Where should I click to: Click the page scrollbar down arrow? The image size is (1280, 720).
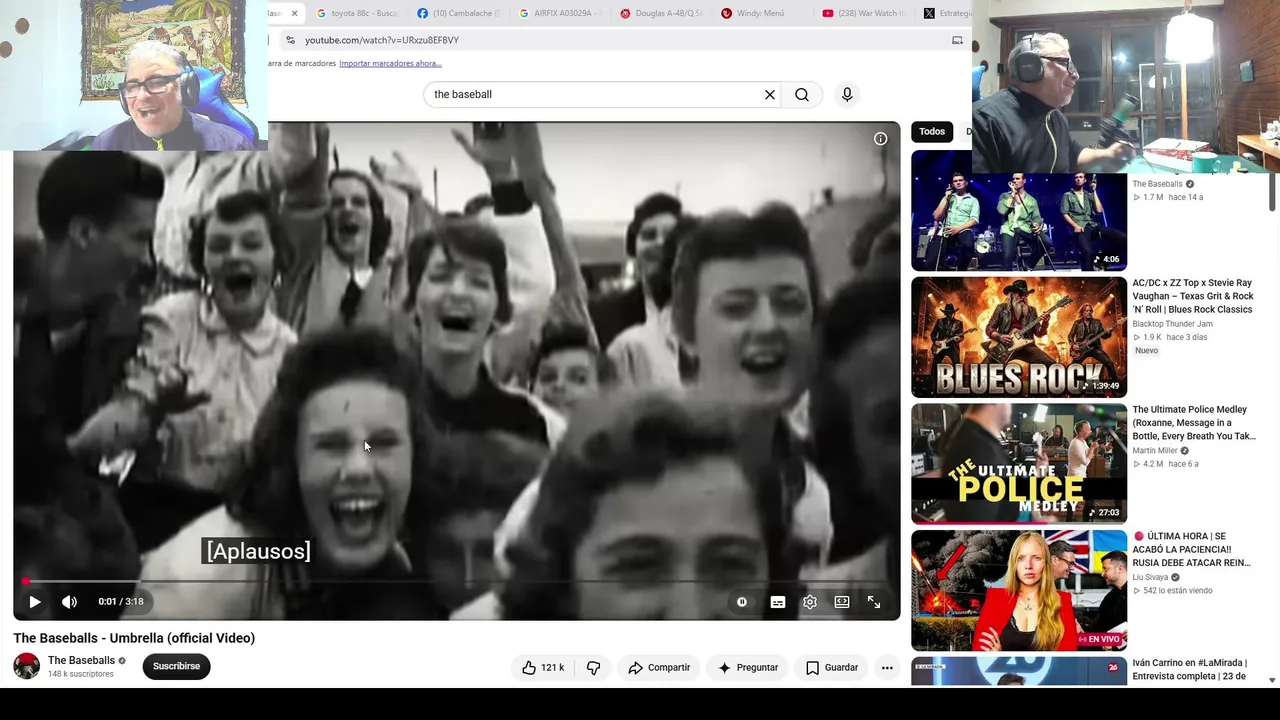[1272, 680]
